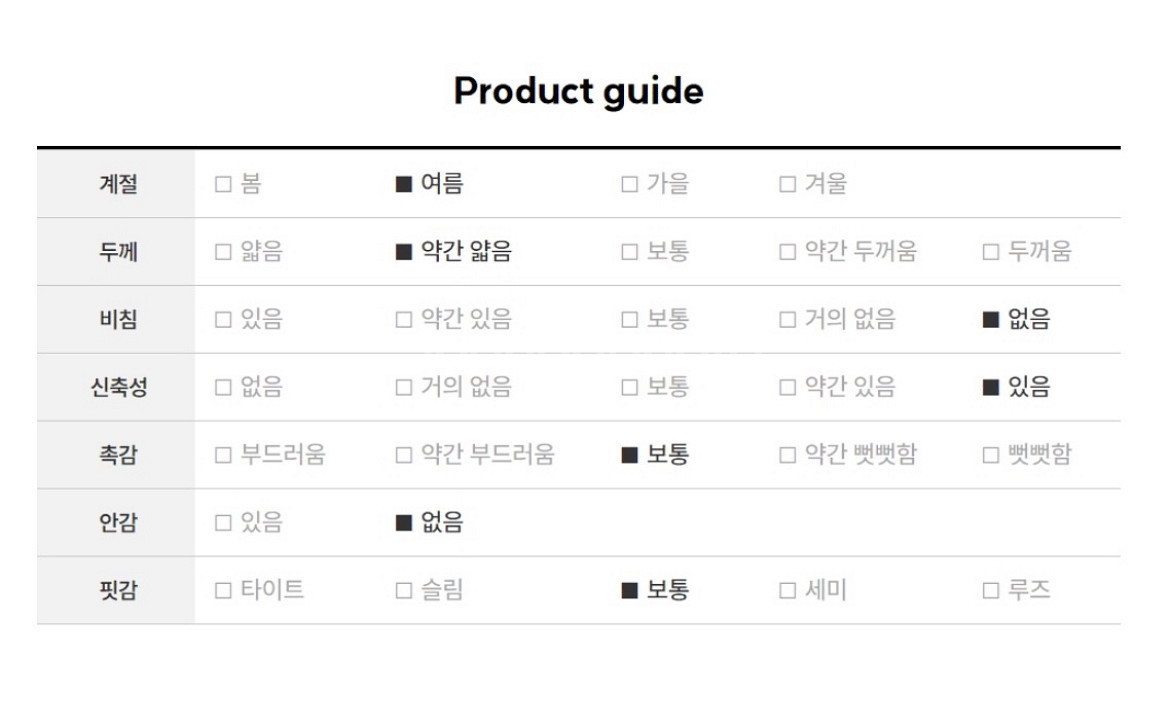Check the 부드러움 texture checkbox
1170x706 pixels.
(223, 455)
